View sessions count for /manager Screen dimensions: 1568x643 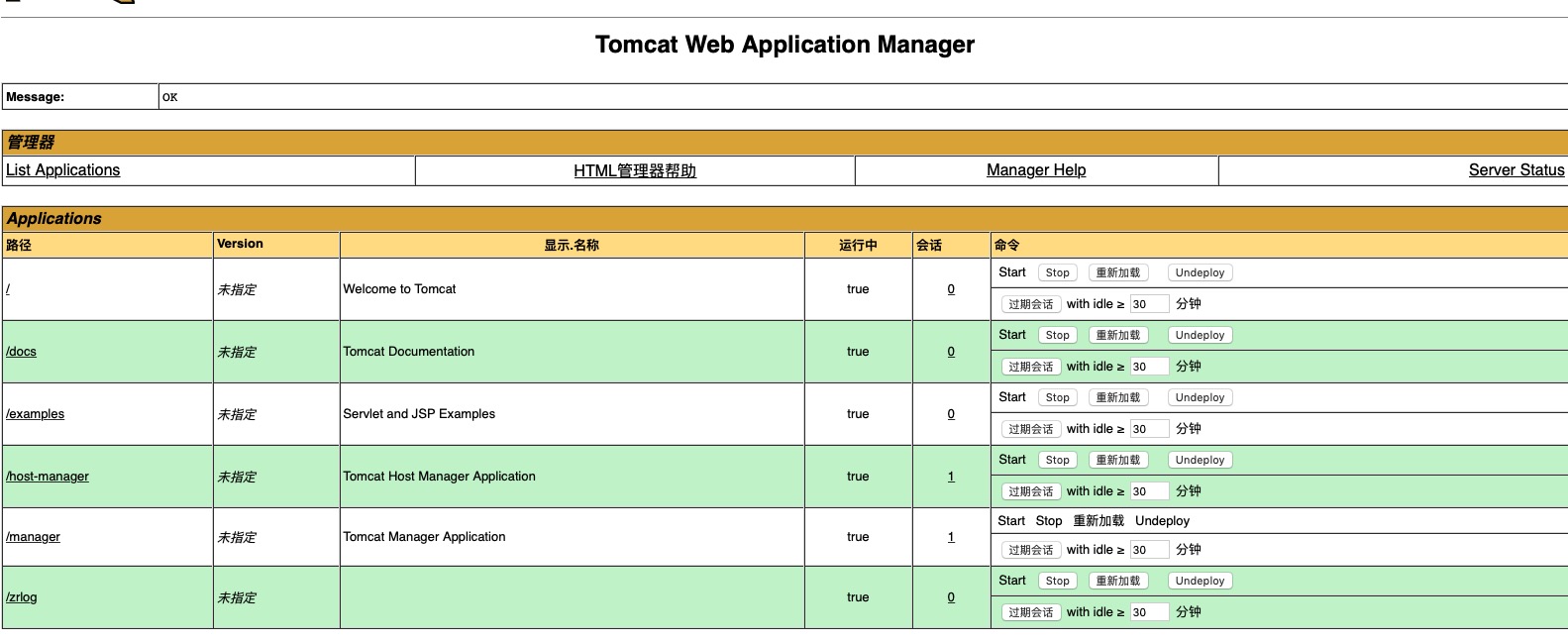point(951,537)
